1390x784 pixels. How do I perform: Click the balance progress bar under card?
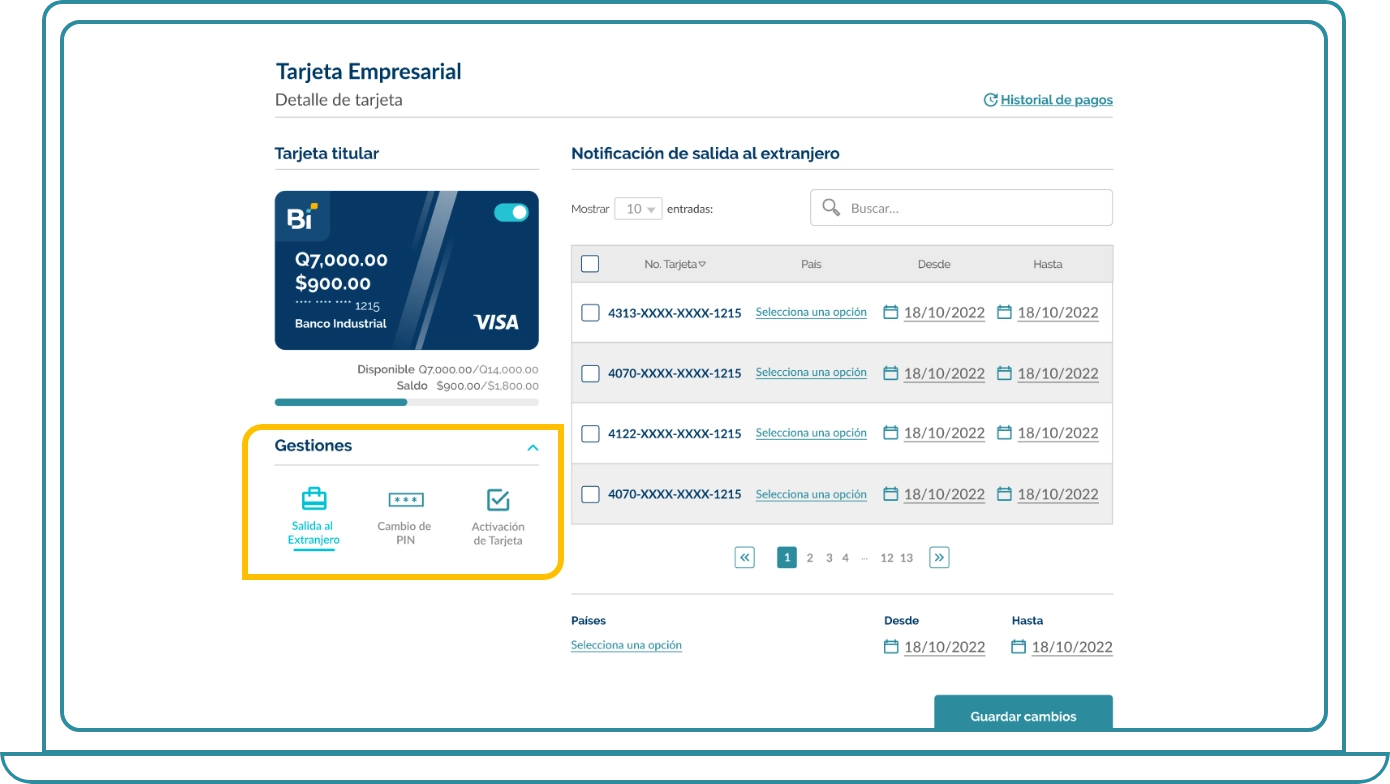[x=406, y=402]
